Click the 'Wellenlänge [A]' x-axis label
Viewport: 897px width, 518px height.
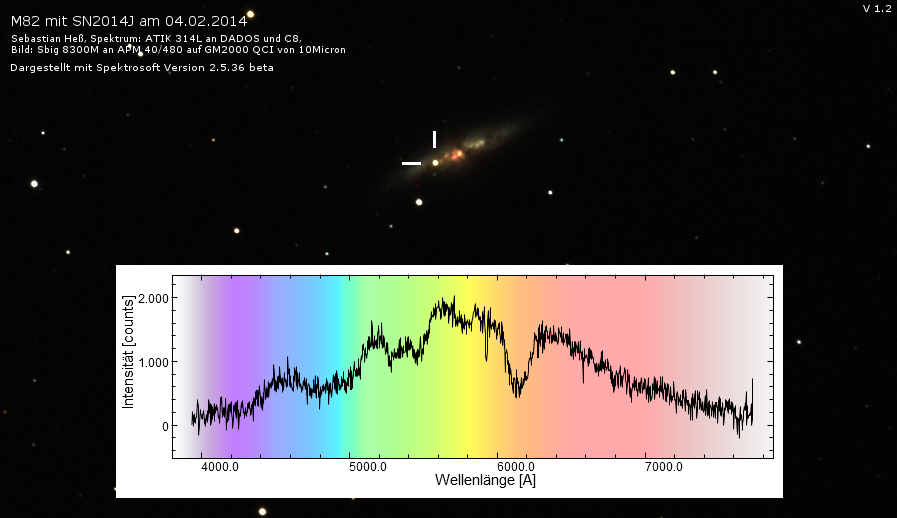(x=485, y=481)
